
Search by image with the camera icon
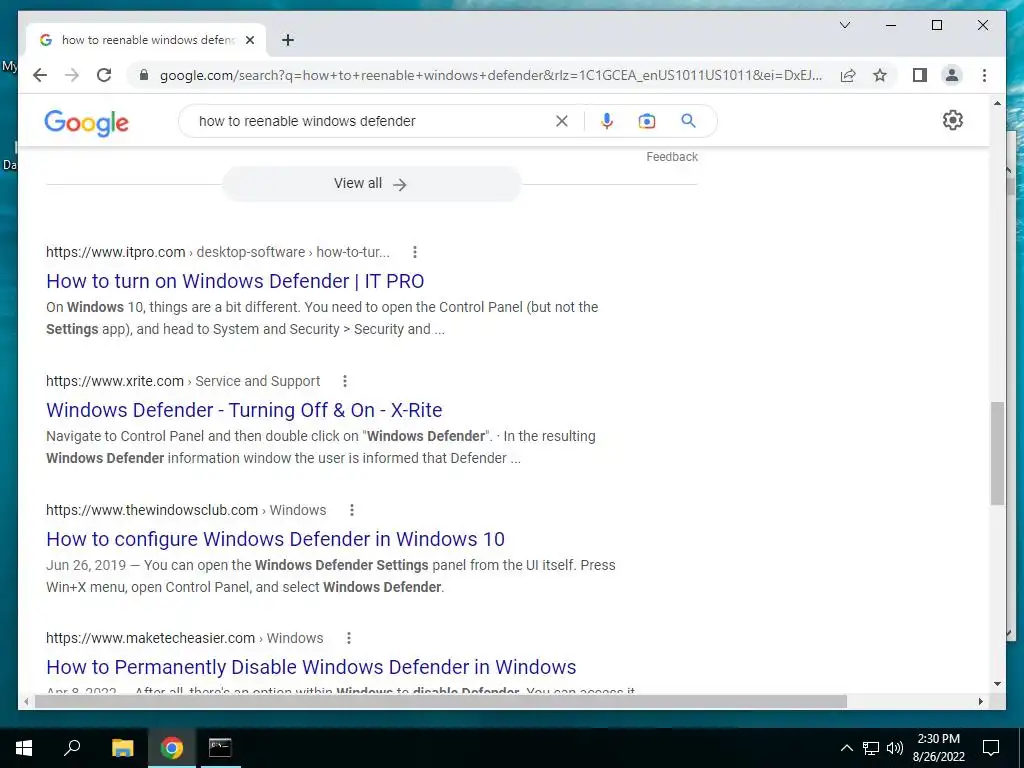tap(647, 121)
